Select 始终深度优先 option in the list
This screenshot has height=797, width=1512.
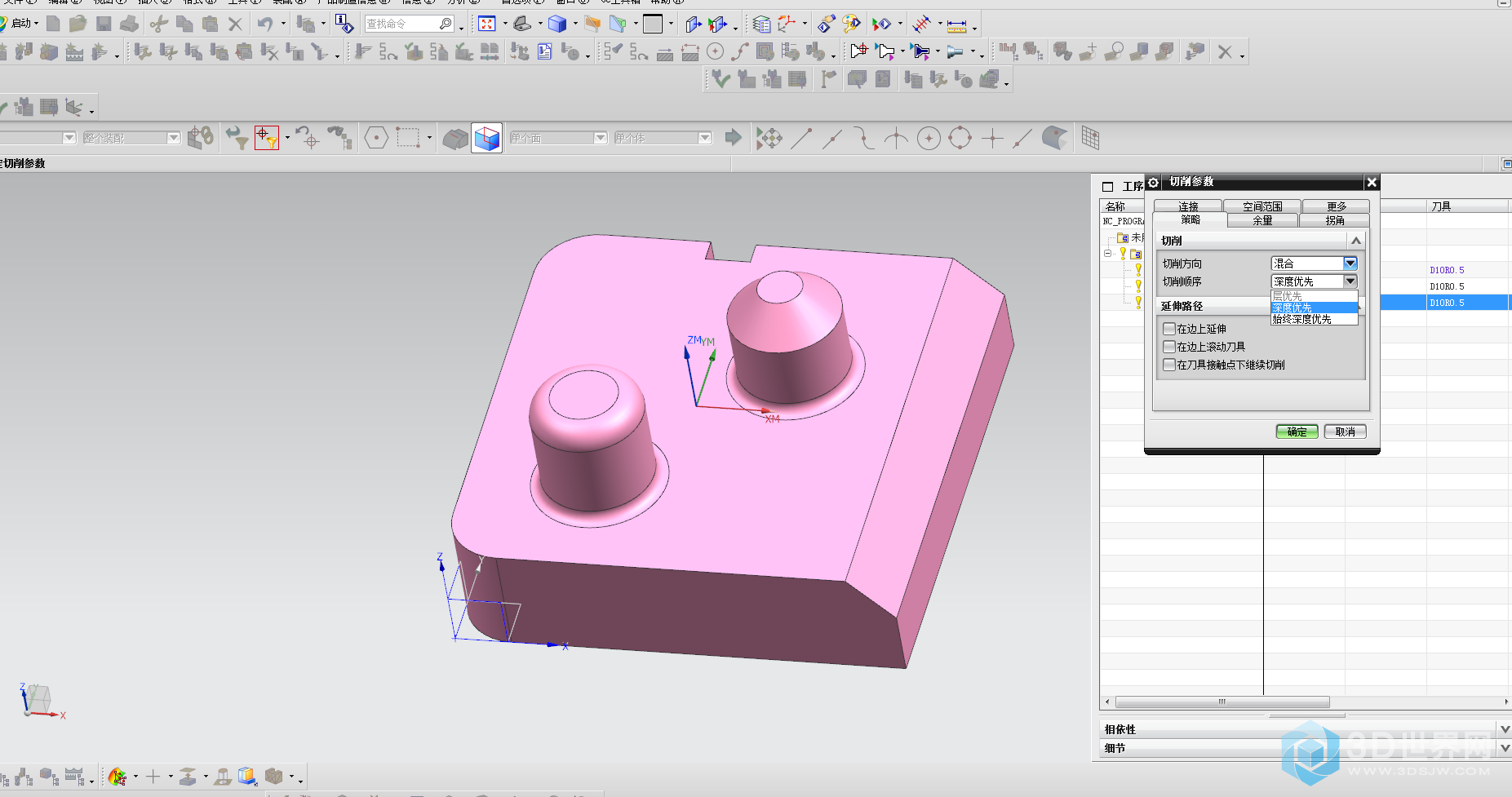coord(1314,319)
